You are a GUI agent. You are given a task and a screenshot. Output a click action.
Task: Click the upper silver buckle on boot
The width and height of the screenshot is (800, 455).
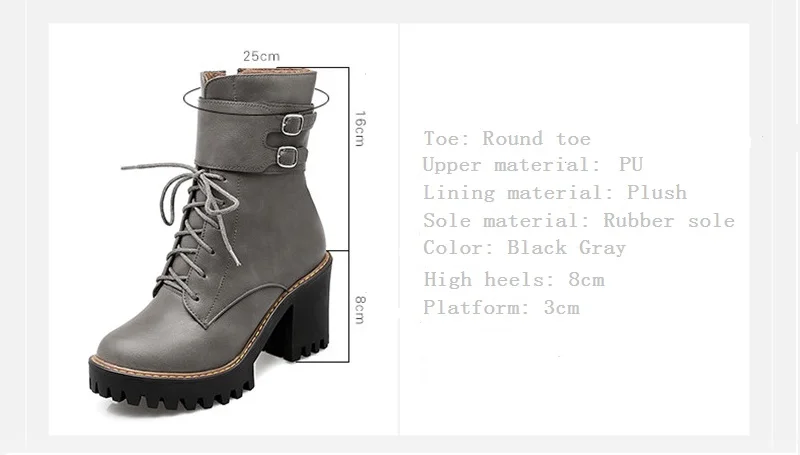293,125
